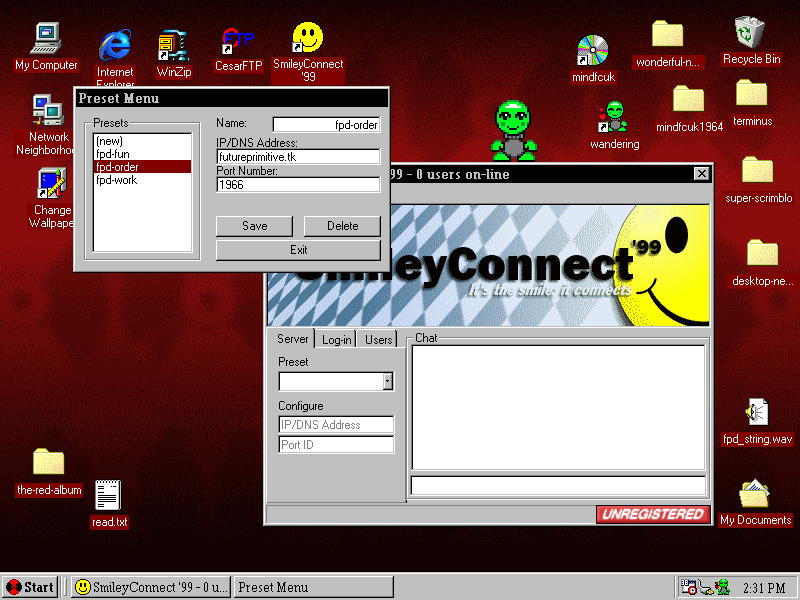Click the Name field in Preset Menu
Image resolution: width=800 pixels, height=600 pixels.
(x=327, y=124)
